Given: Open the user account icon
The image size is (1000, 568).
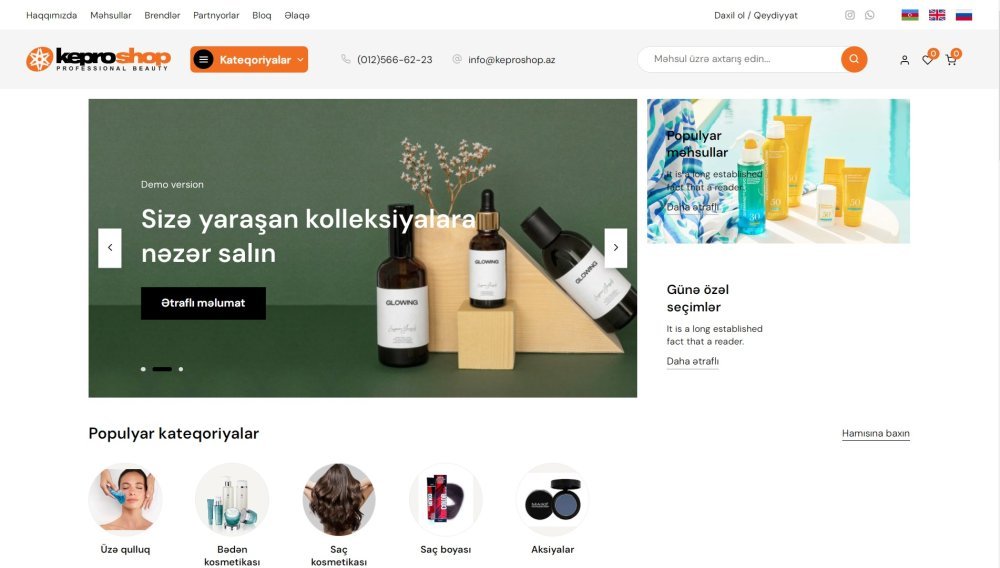Looking at the screenshot, I should [904, 60].
